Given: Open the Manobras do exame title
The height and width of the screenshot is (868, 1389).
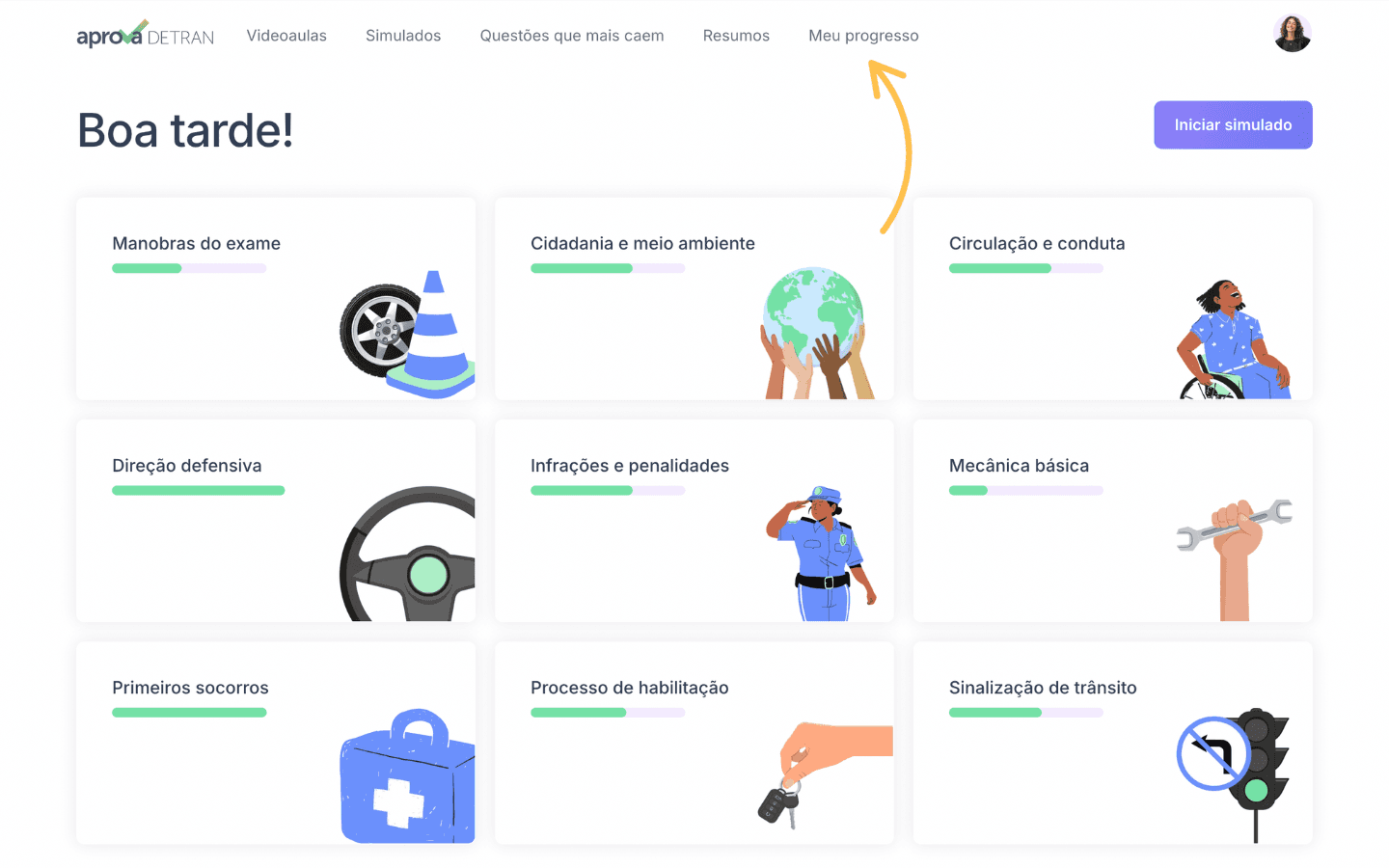Looking at the screenshot, I should coord(197,243).
